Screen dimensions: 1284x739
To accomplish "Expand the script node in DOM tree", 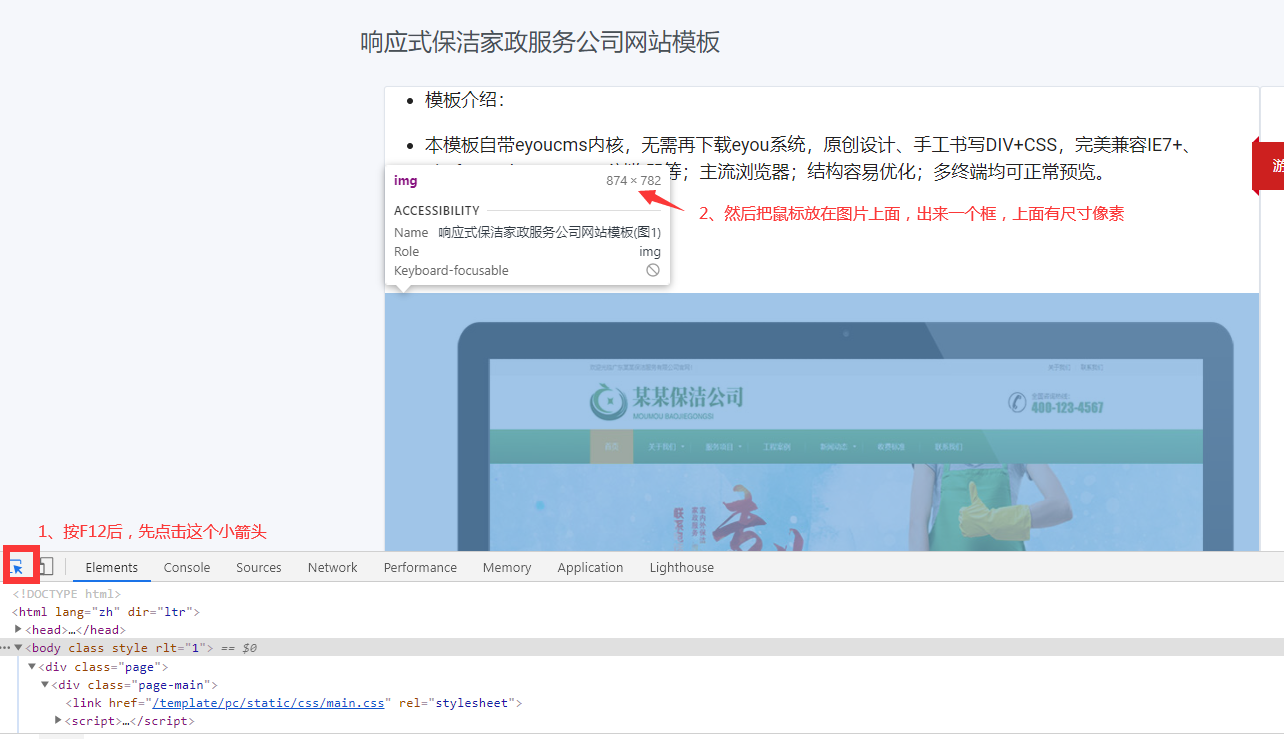I will point(58,720).
